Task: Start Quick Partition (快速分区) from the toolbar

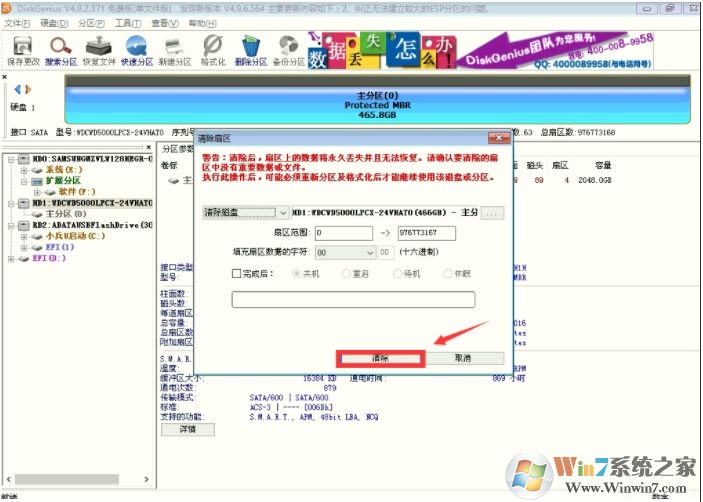Action: [x=137, y=51]
